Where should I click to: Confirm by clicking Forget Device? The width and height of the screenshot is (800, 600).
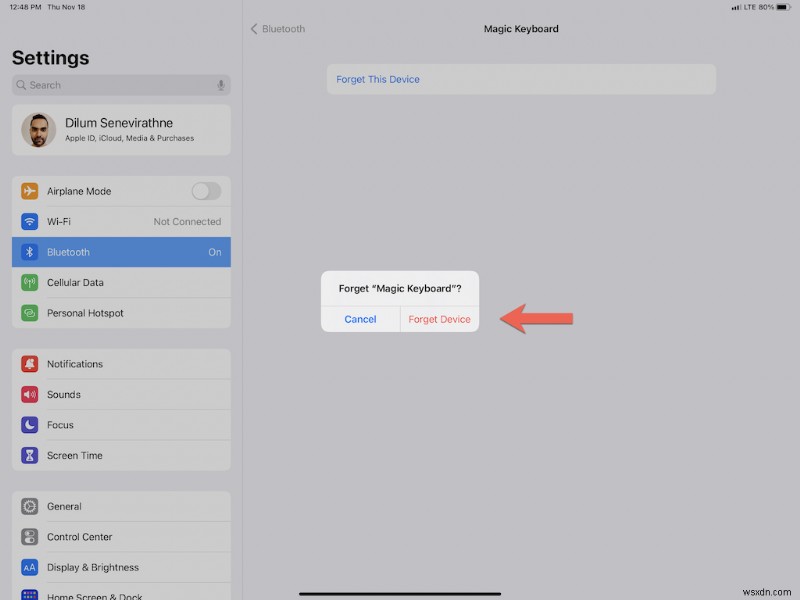tap(438, 318)
